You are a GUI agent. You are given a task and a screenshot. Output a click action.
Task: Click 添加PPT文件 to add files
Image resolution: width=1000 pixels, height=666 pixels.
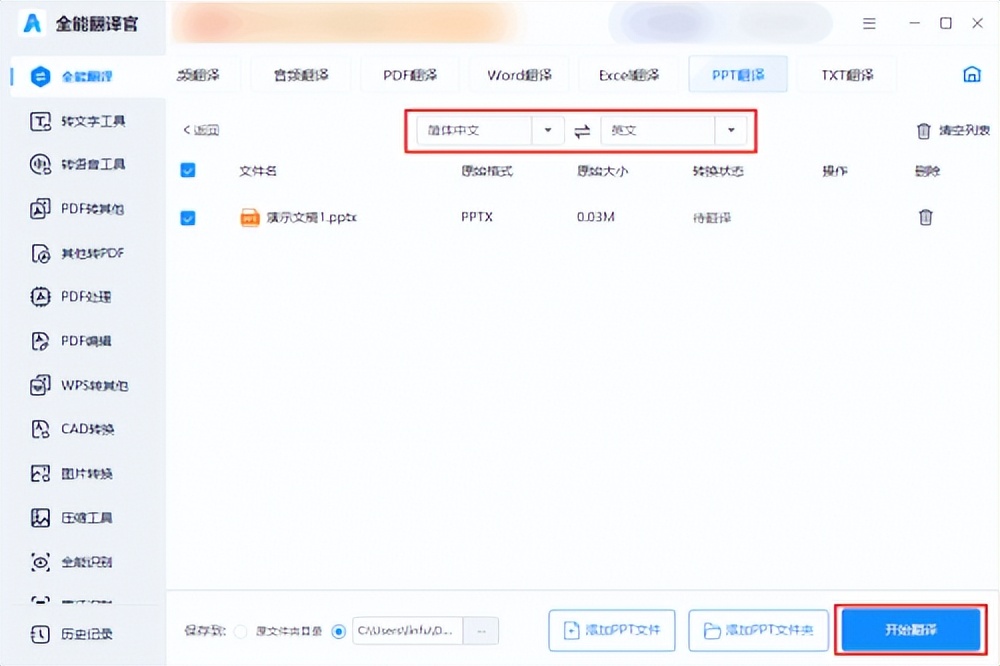613,630
